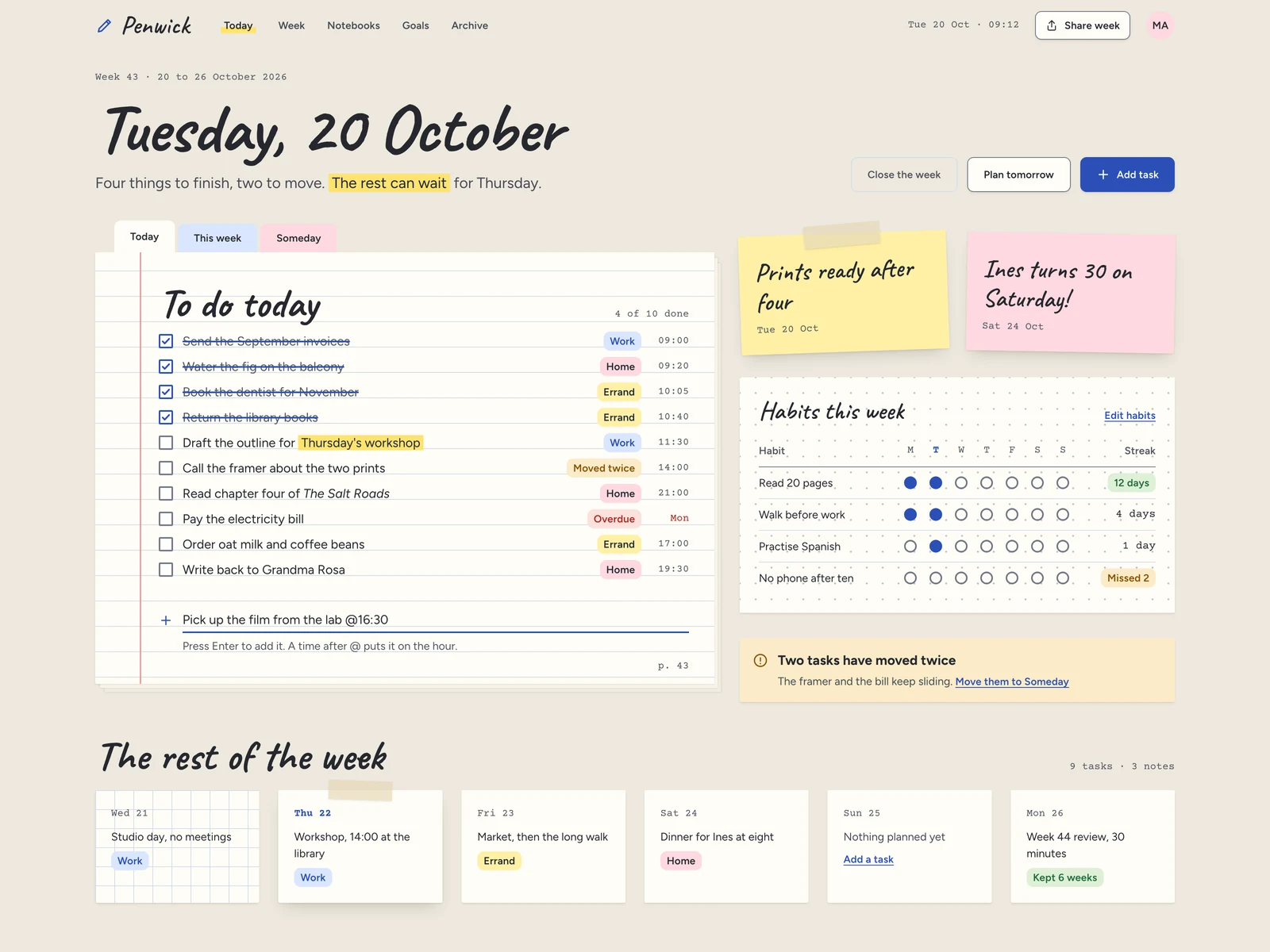Open the MA profile avatar
Viewport: 1270px width, 952px height.
click(1160, 25)
